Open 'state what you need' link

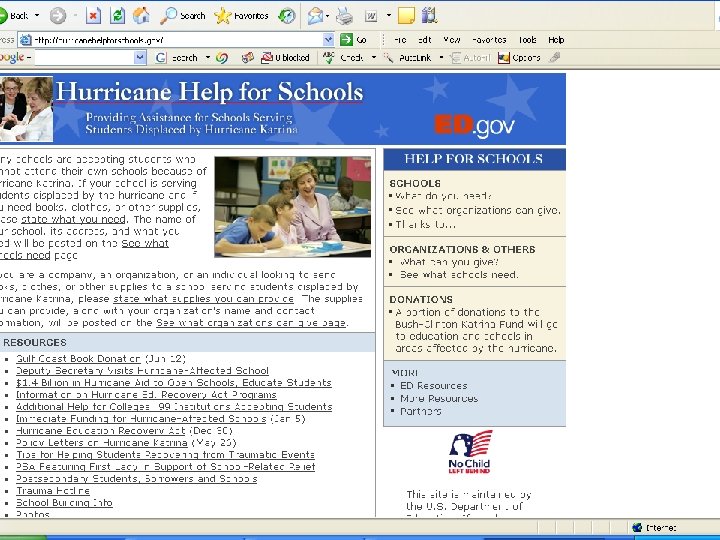(x=73, y=219)
